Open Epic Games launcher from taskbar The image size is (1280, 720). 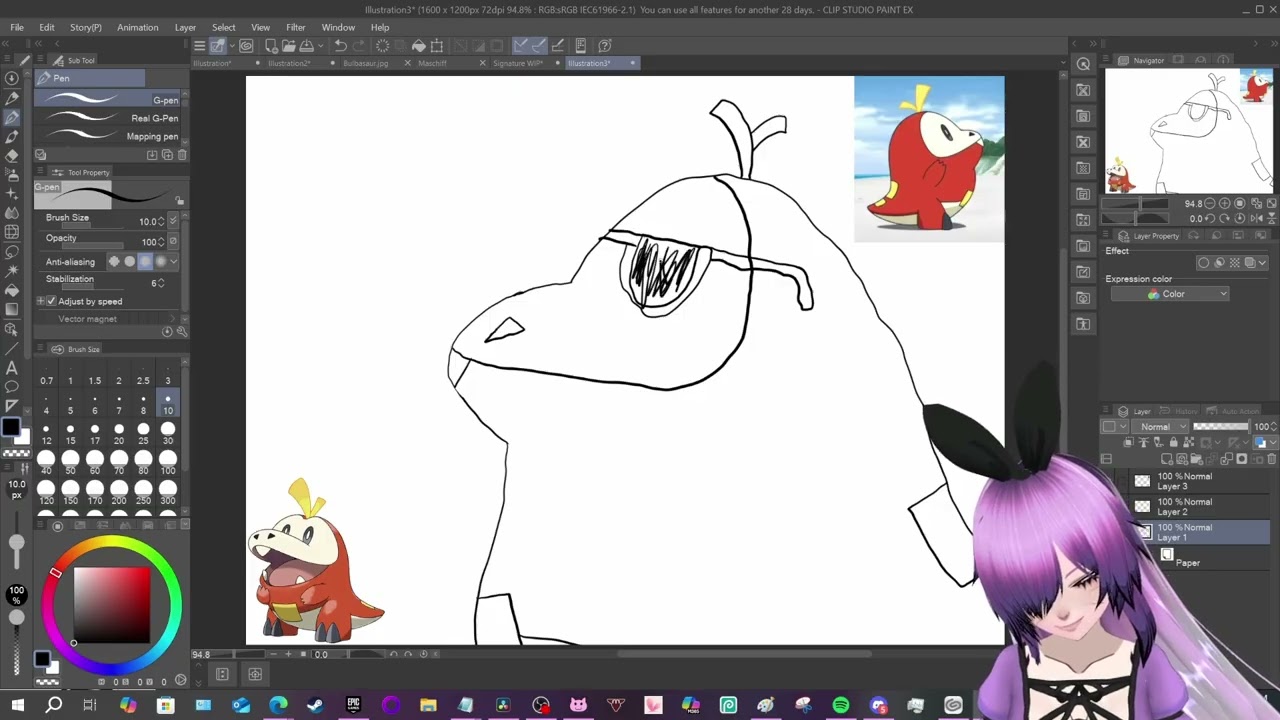click(353, 705)
